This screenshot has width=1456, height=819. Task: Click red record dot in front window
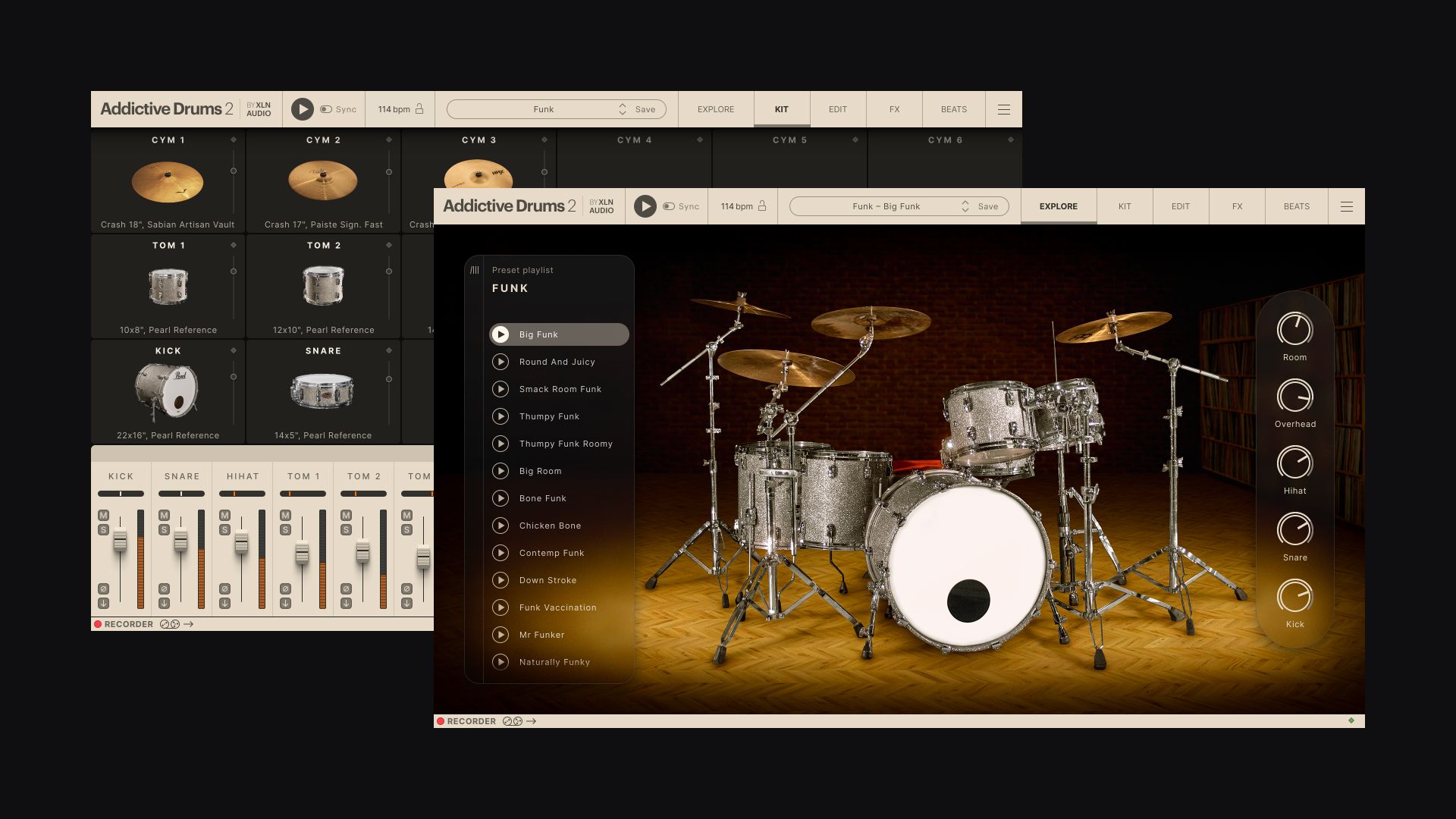[441, 721]
